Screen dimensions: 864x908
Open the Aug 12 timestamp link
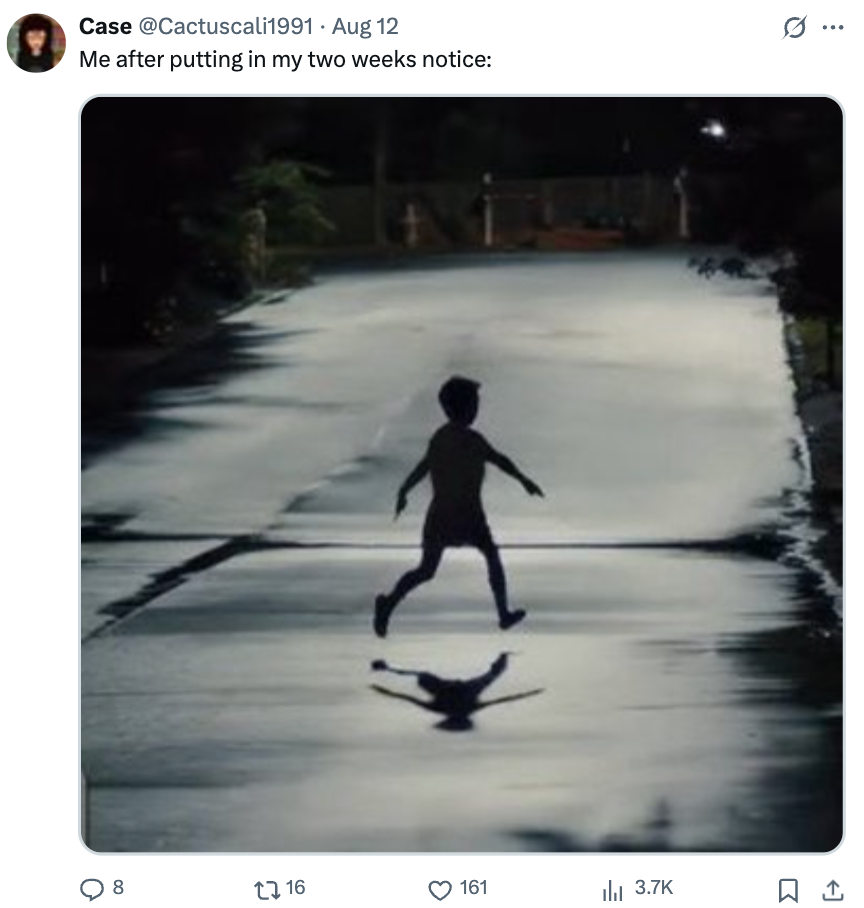[366, 26]
